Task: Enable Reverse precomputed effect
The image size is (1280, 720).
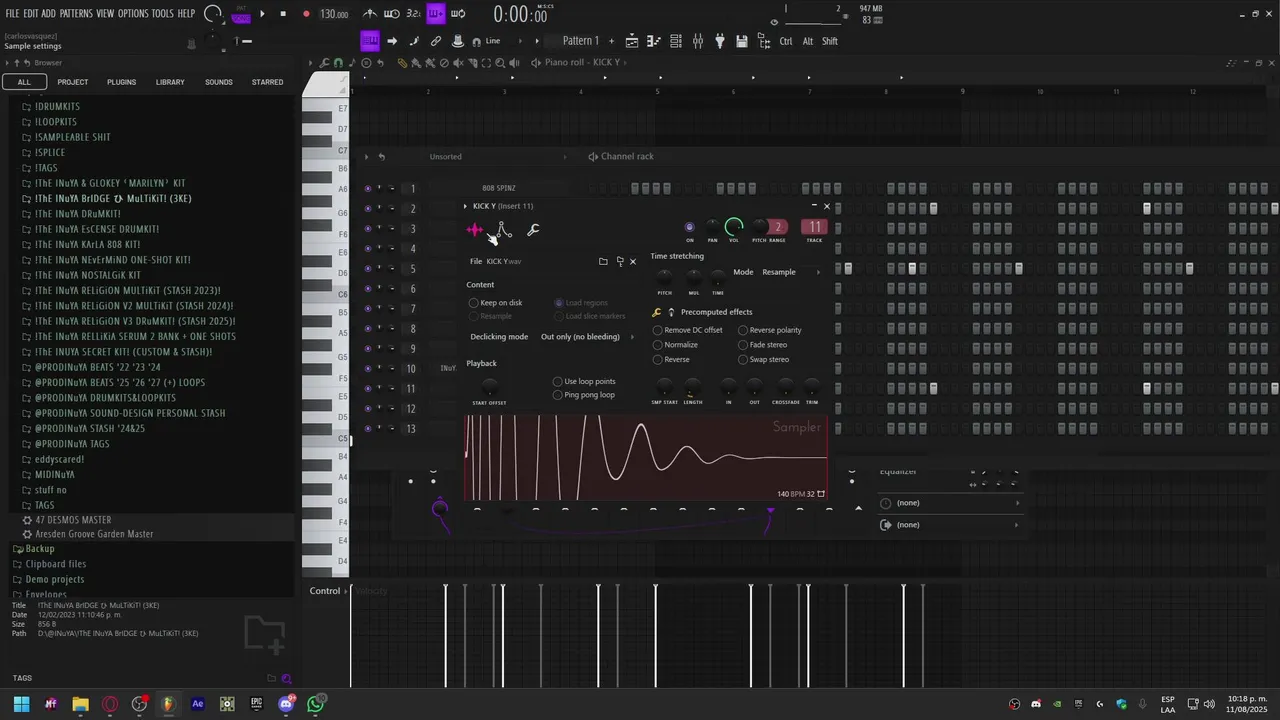Action: point(671,359)
